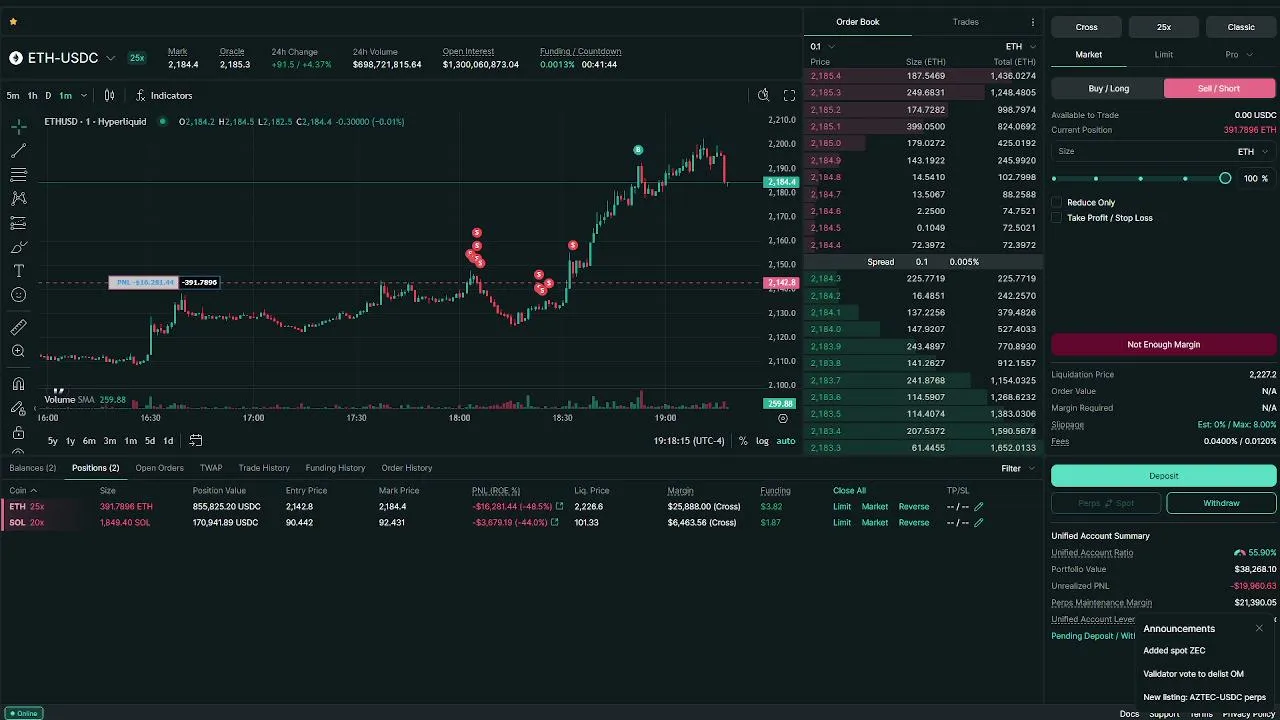Click Close All positions link

[849, 491]
